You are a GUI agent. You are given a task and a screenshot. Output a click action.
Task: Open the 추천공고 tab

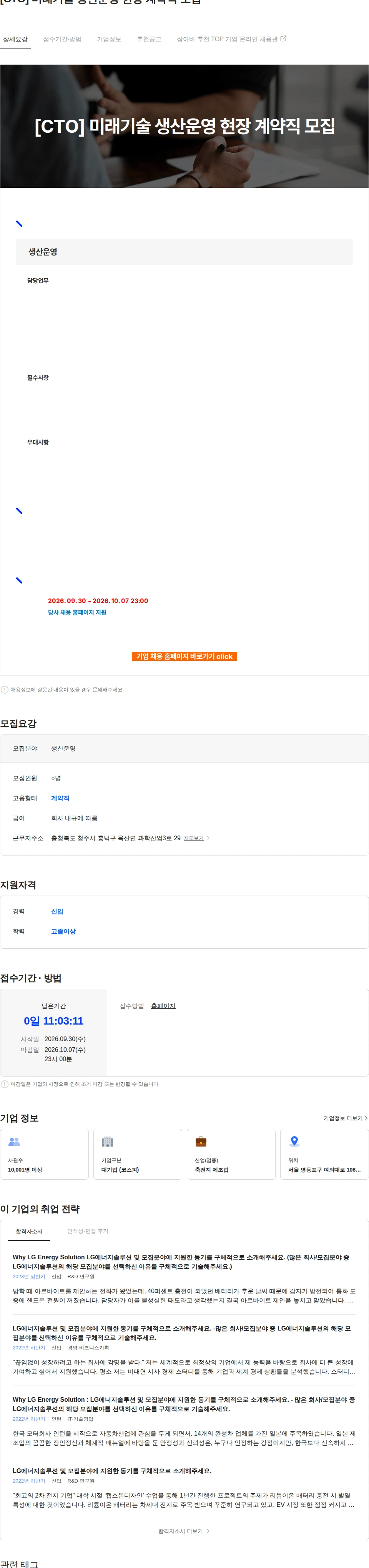pyautogui.click(x=149, y=39)
